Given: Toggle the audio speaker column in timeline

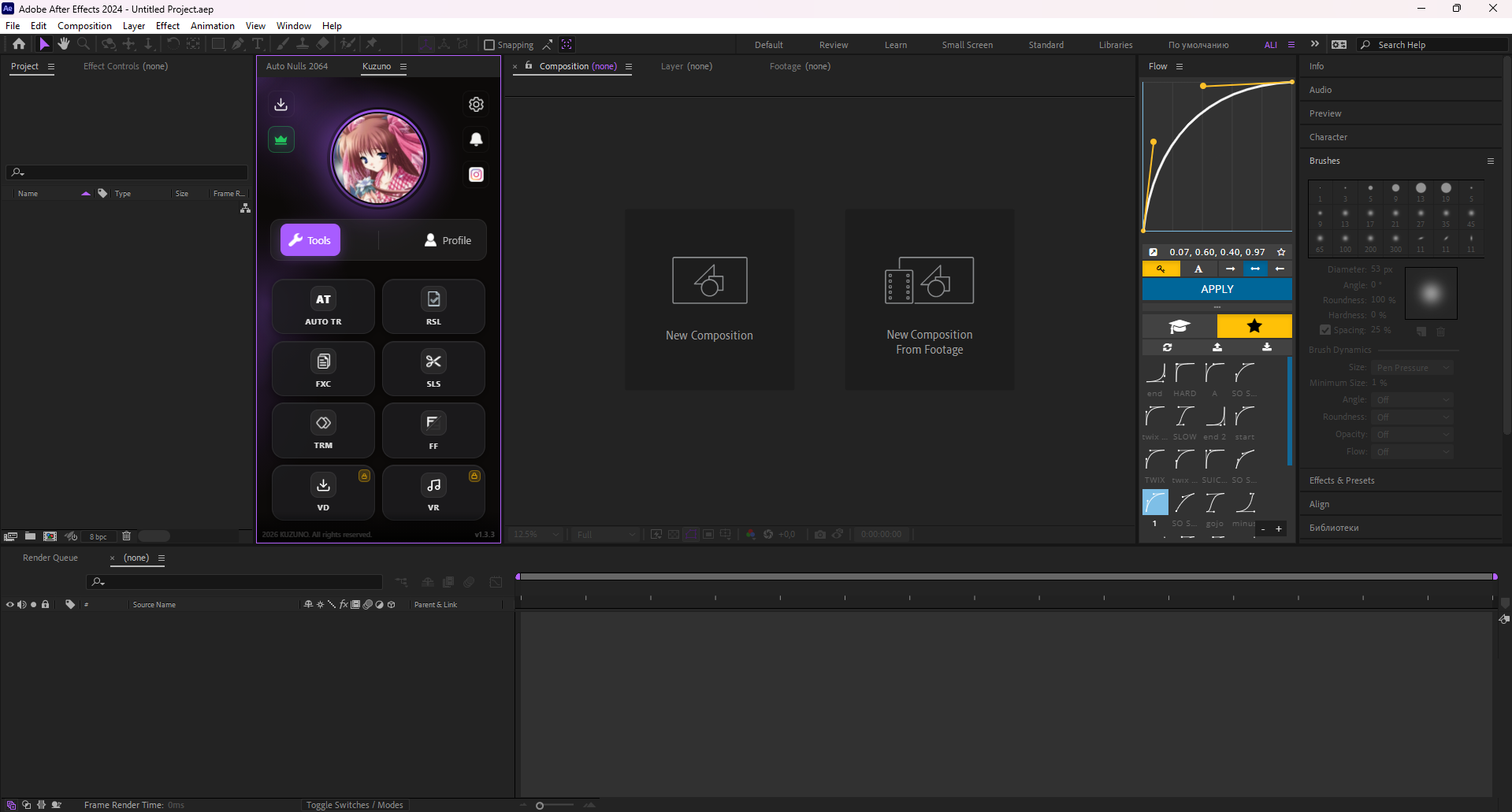Looking at the screenshot, I should (x=22, y=605).
